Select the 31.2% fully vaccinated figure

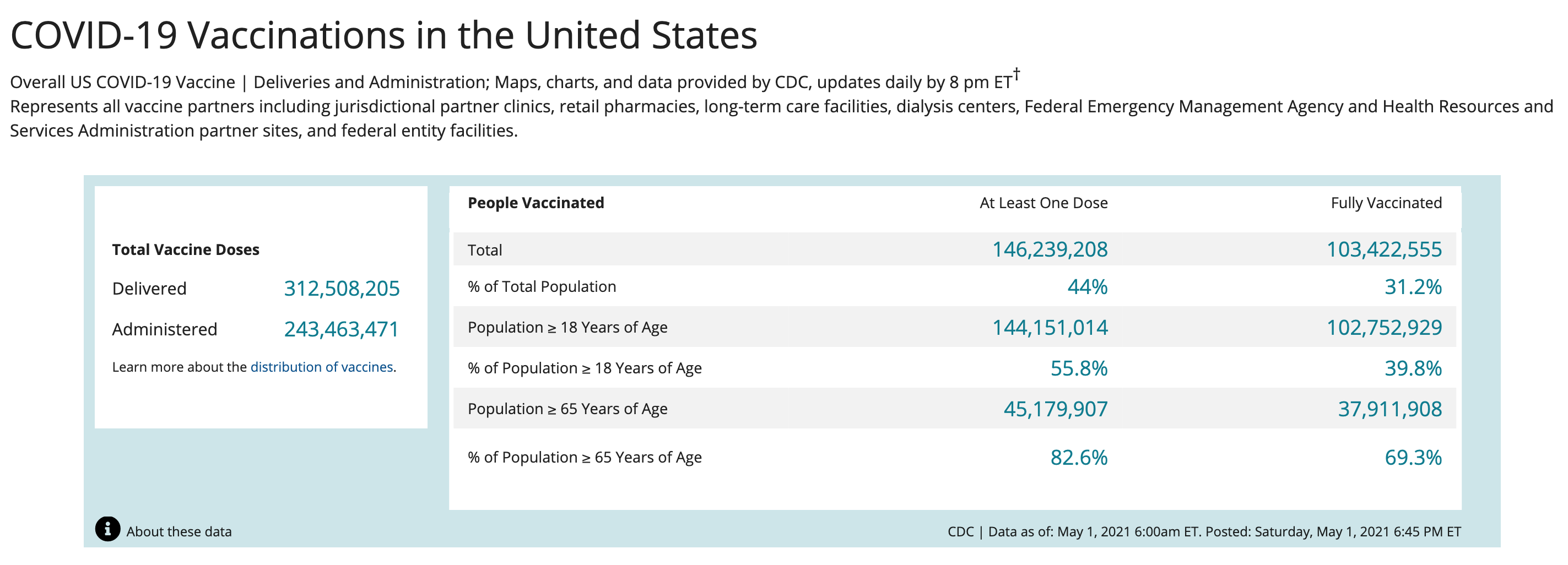pyautogui.click(x=1412, y=286)
